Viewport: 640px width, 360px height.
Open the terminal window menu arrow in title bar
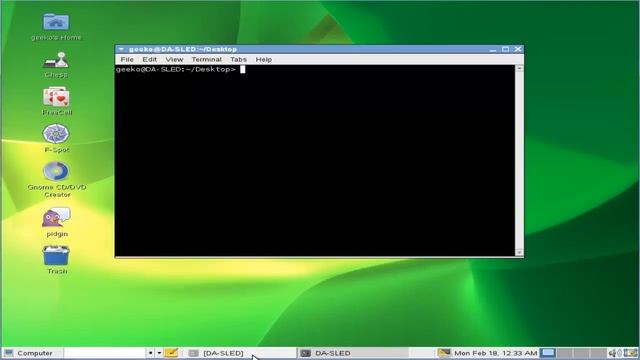[x=121, y=49]
